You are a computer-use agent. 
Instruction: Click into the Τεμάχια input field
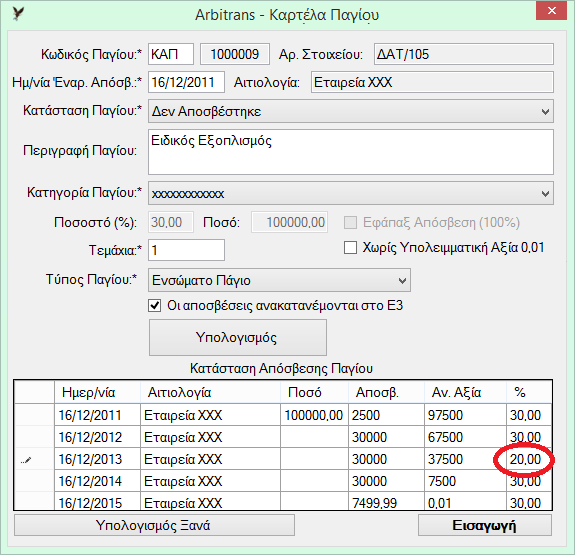[x=186, y=250]
